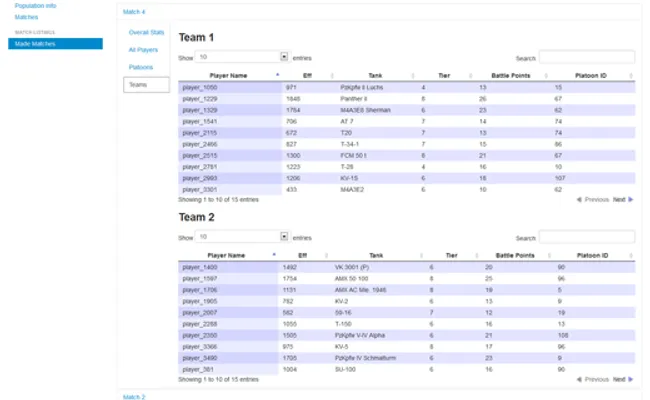Sort Team 2 table by Tank column
The height and width of the screenshot is (400, 650).
[x=375, y=255]
